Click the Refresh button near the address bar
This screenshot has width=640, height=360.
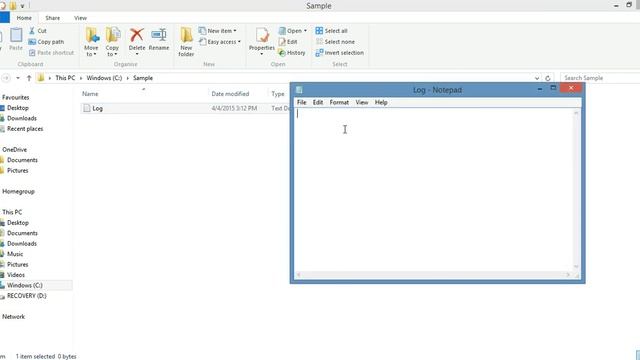pos(548,78)
